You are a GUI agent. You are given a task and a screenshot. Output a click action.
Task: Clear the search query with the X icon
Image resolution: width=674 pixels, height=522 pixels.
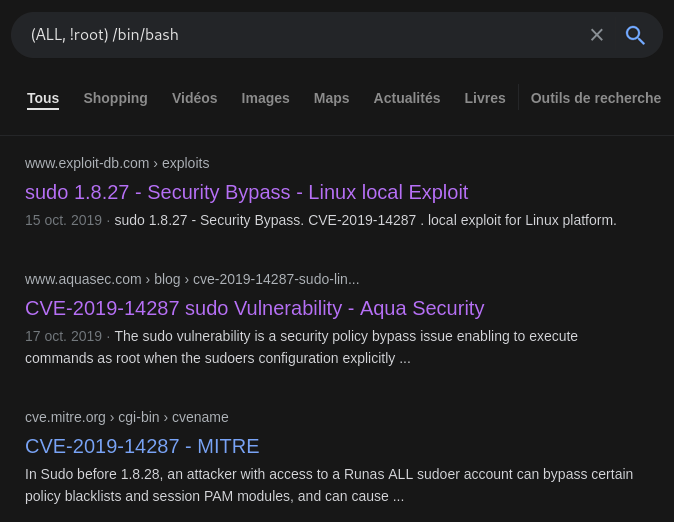pyautogui.click(x=596, y=35)
